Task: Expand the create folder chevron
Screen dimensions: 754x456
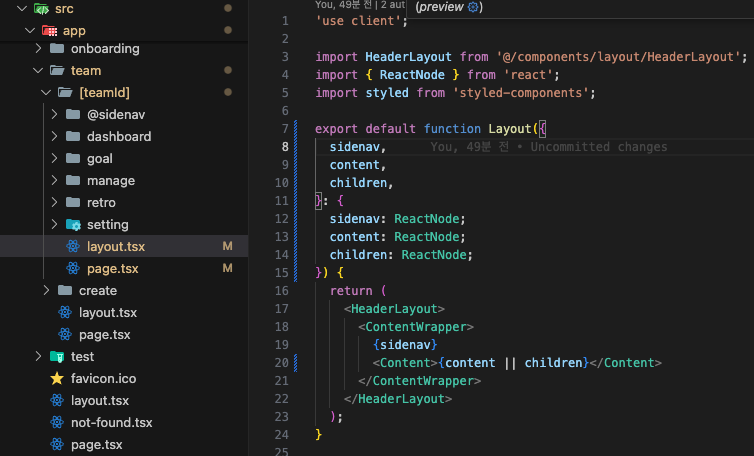Action: (x=46, y=290)
